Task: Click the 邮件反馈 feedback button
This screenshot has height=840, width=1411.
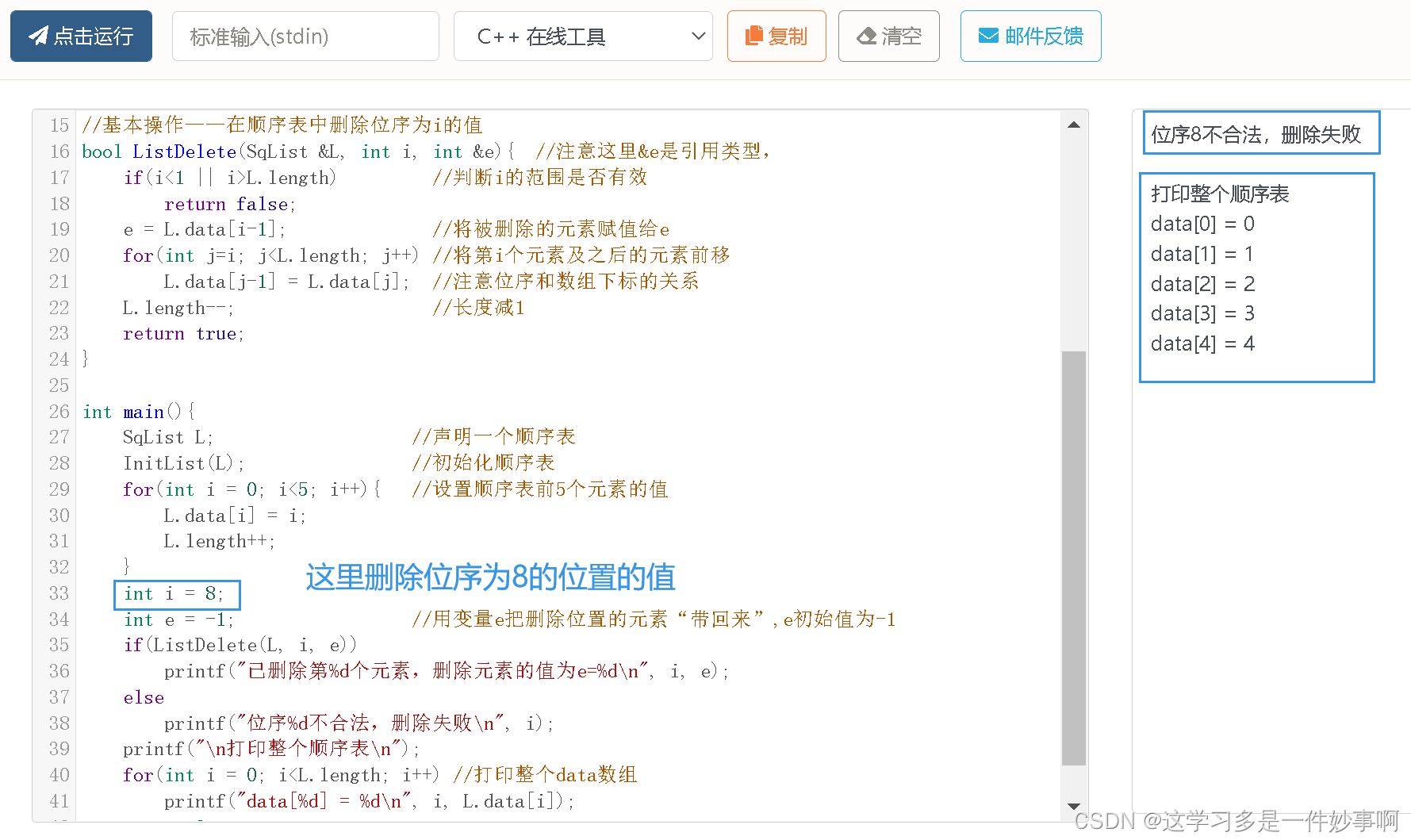Action: [x=1031, y=36]
